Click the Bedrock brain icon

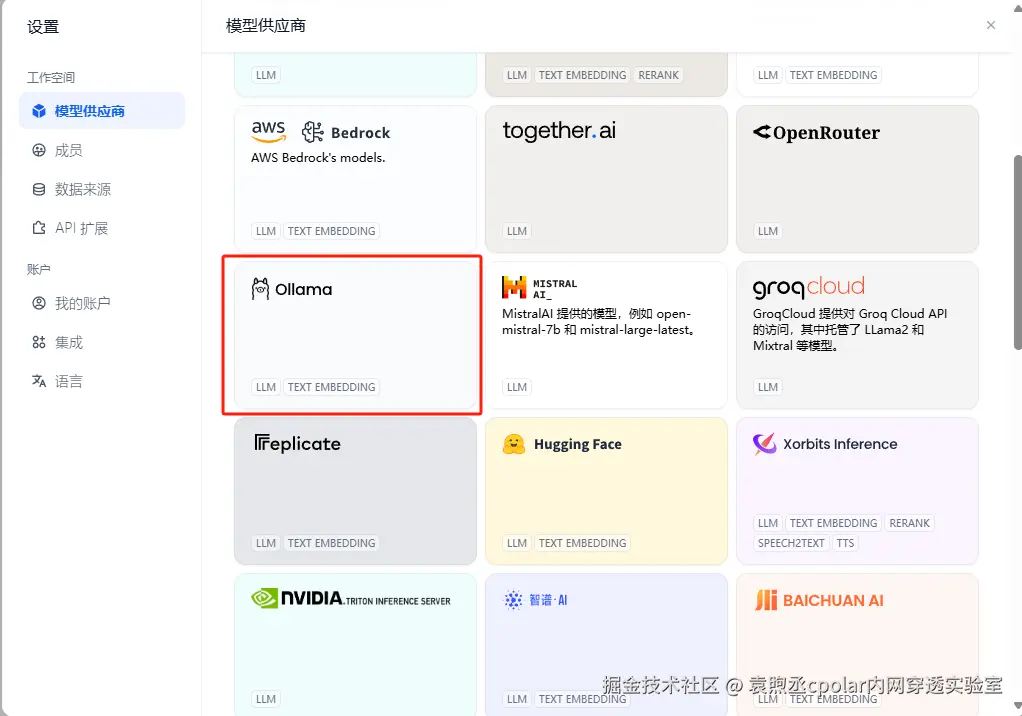[313, 132]
